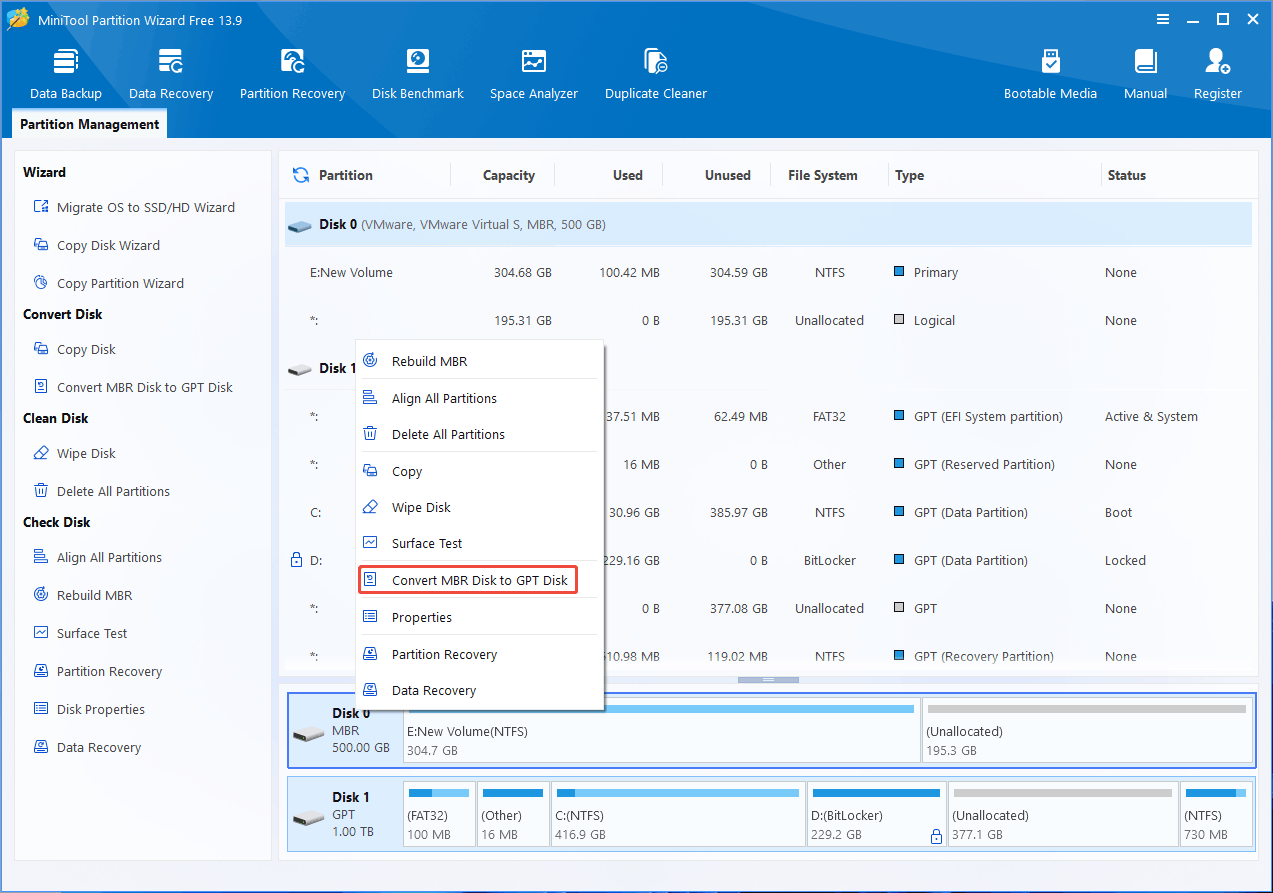Select Copy in the context menu
Image resolution: width=1273 pixels, height=893 pixels.
tap(480, 471)
